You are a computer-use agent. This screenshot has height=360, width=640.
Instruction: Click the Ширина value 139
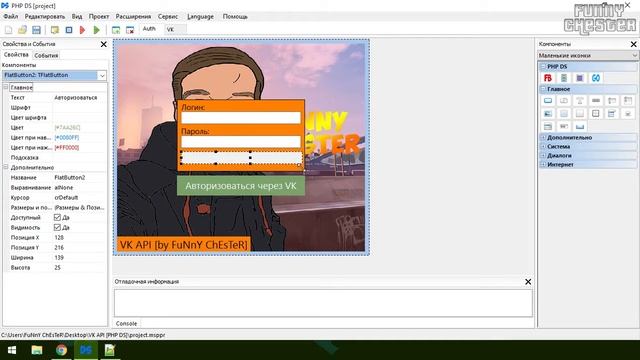pos(59,257)
